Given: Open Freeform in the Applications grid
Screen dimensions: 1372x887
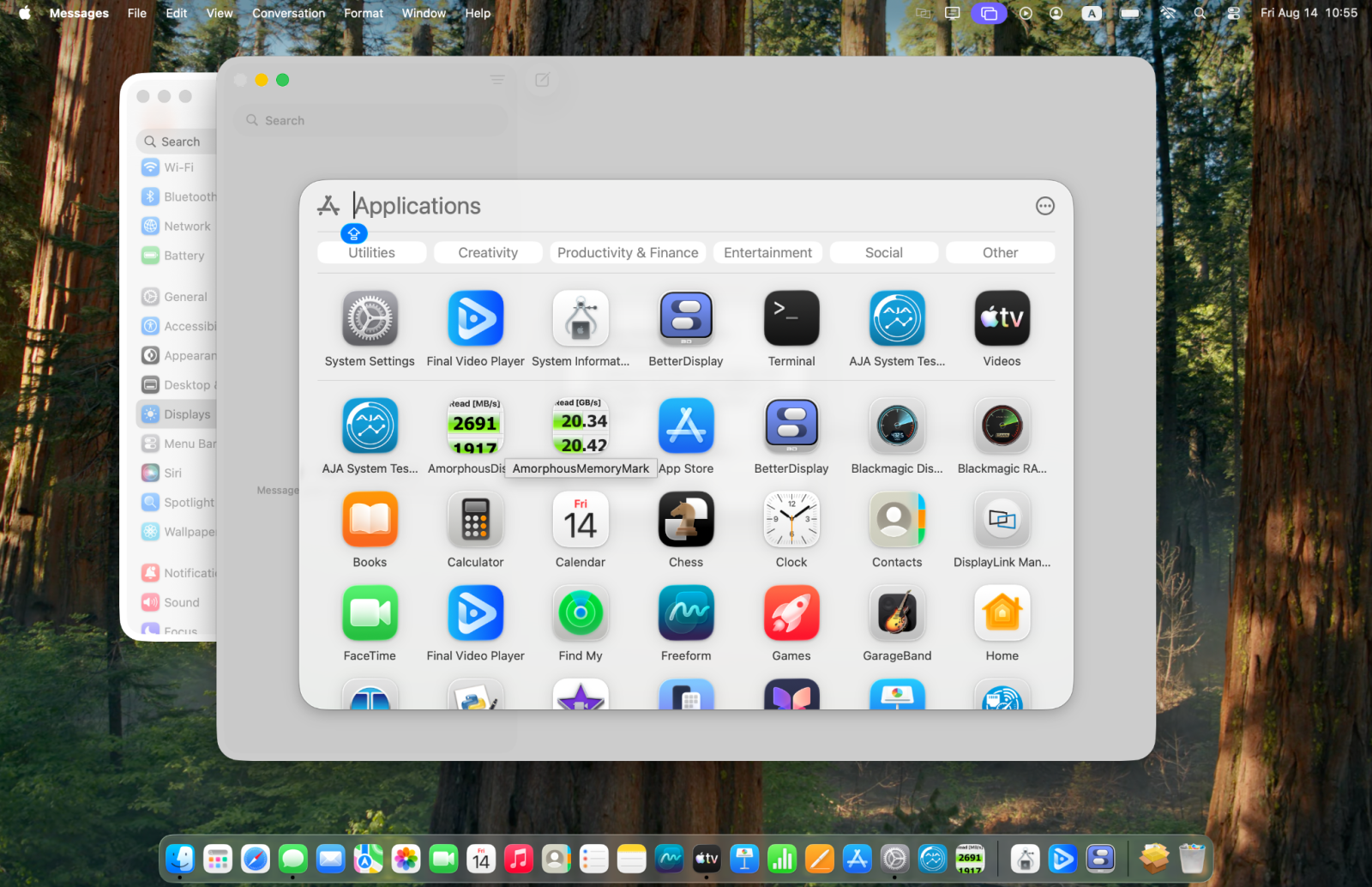Looking at the screenshot, I should pos(686,612).
